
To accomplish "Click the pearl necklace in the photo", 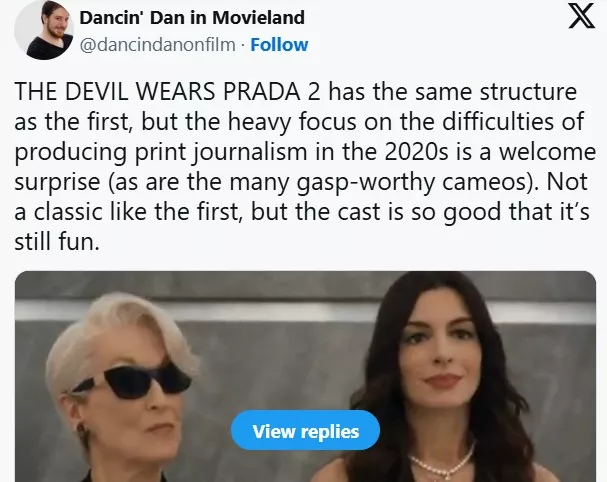I will pos(443,461).
